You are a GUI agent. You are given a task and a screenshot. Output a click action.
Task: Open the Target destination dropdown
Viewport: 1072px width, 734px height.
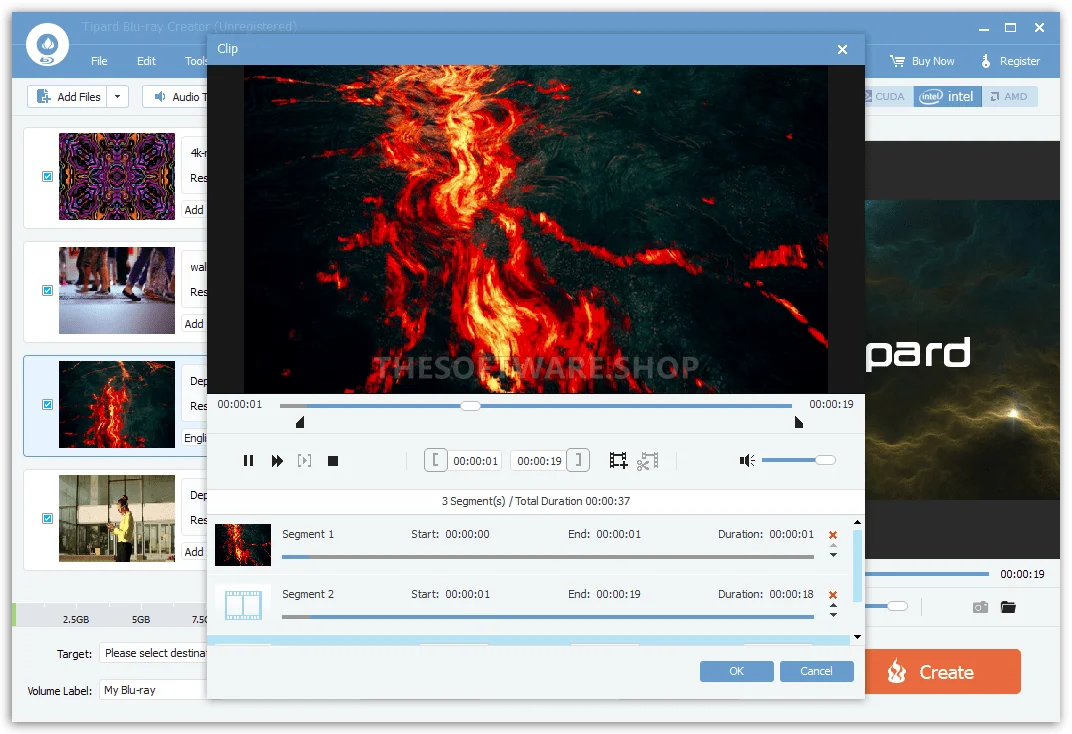tap(154, 653)
